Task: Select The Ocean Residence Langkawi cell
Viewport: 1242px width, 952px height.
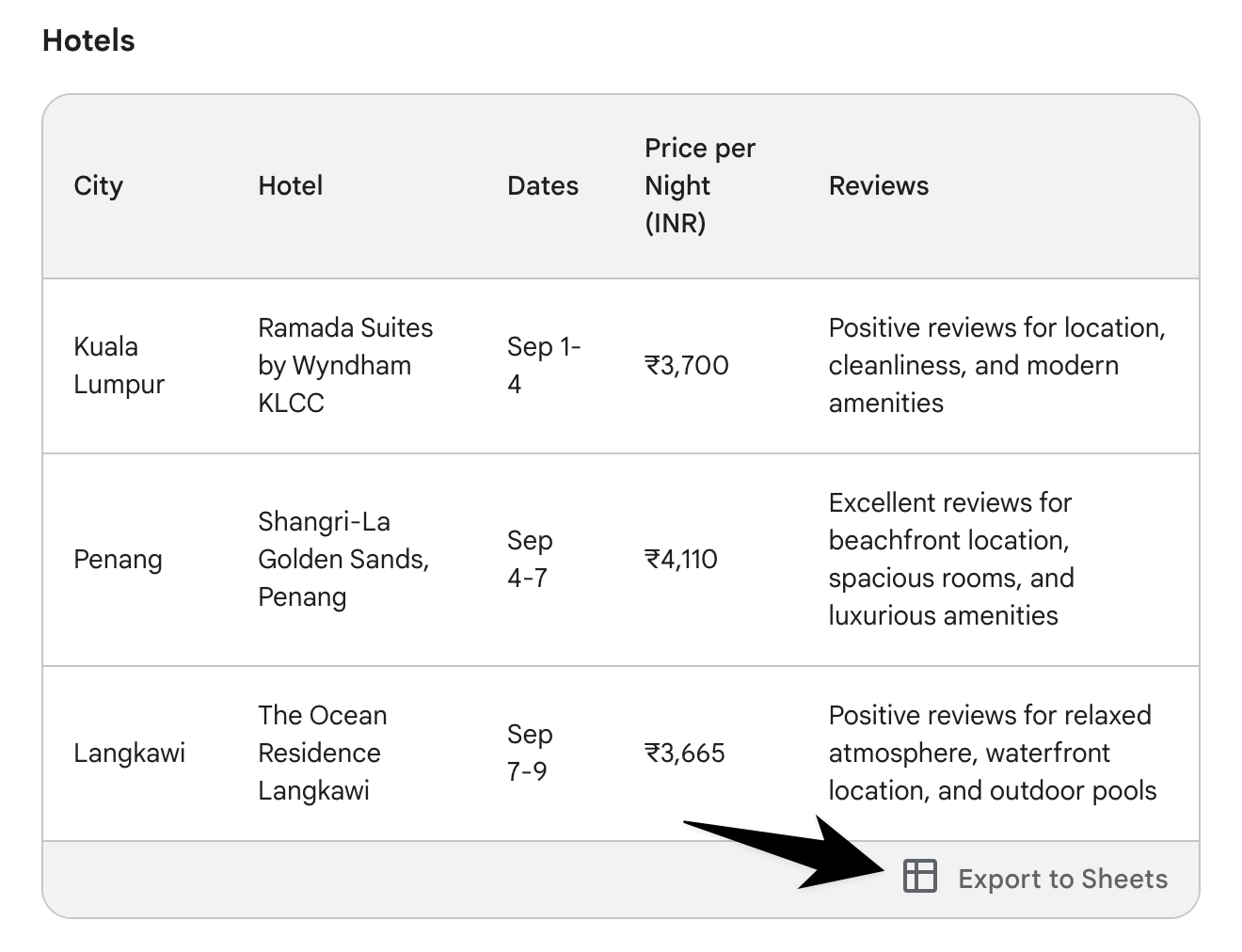Action: [322, 753]
